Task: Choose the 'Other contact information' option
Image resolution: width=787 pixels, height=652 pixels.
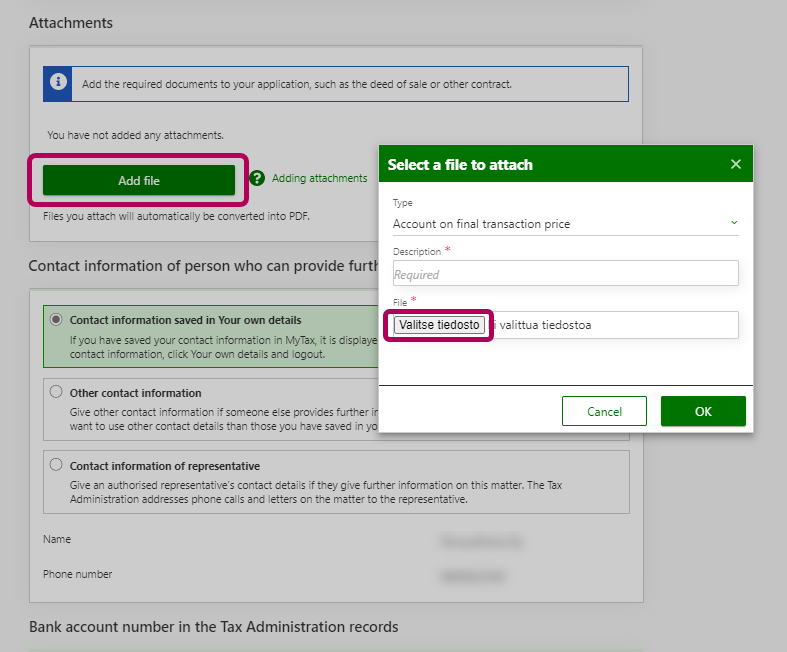Action: tap(56, 392)
